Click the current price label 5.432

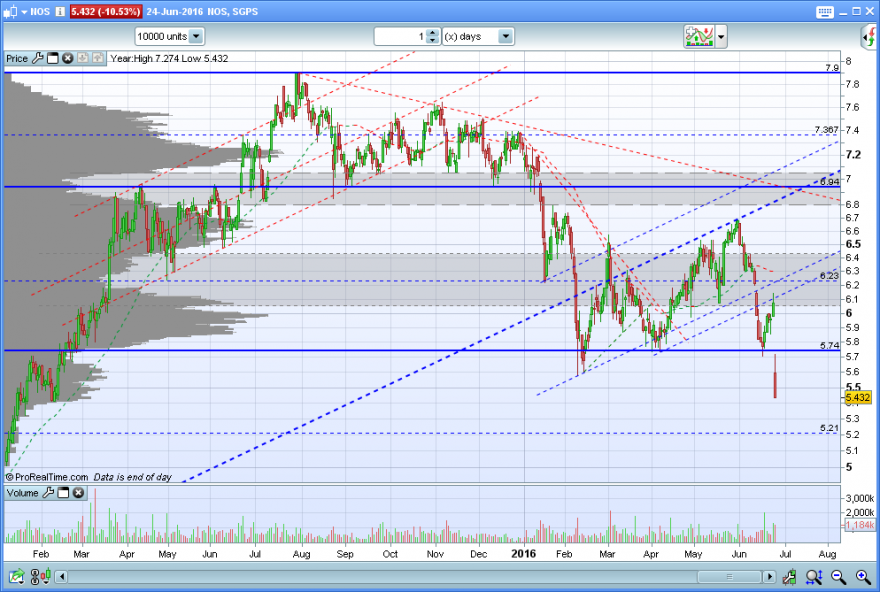click(858, 398)
